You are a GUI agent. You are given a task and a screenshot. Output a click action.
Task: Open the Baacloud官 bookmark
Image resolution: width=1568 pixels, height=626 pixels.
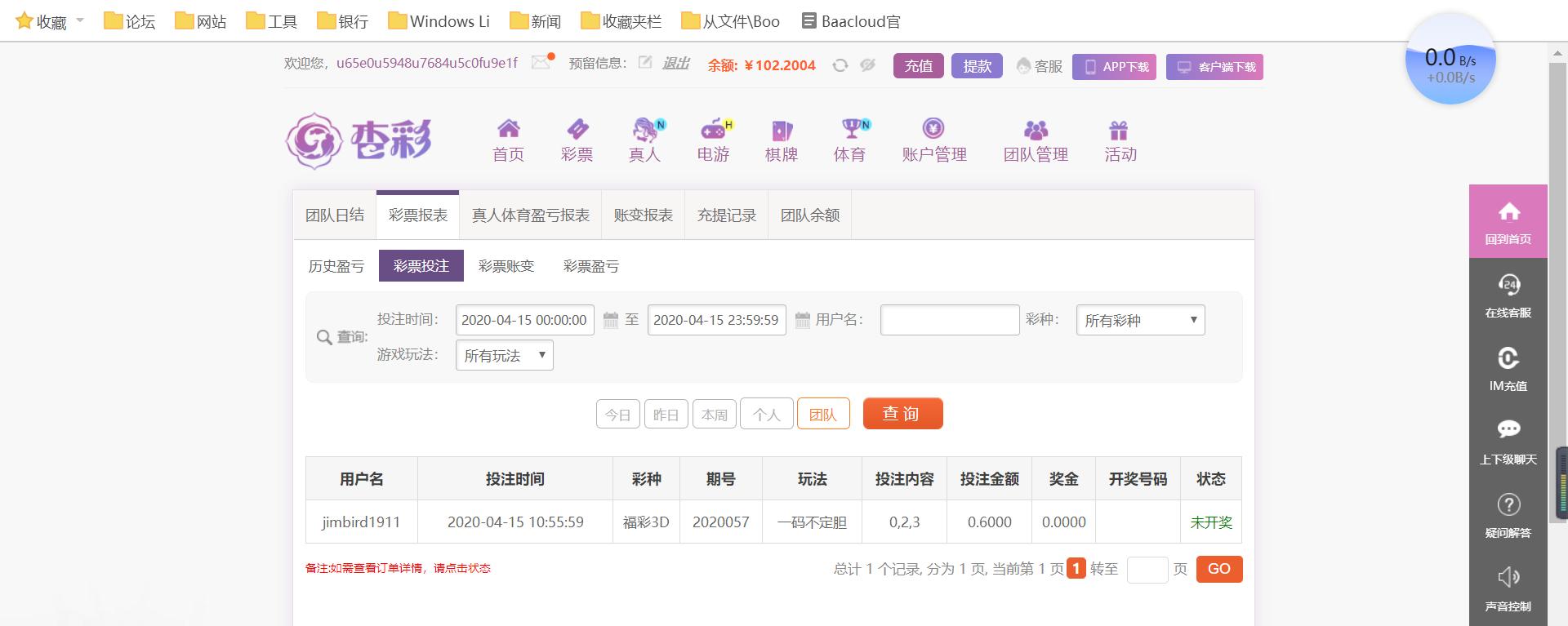[x=851, y=21]
